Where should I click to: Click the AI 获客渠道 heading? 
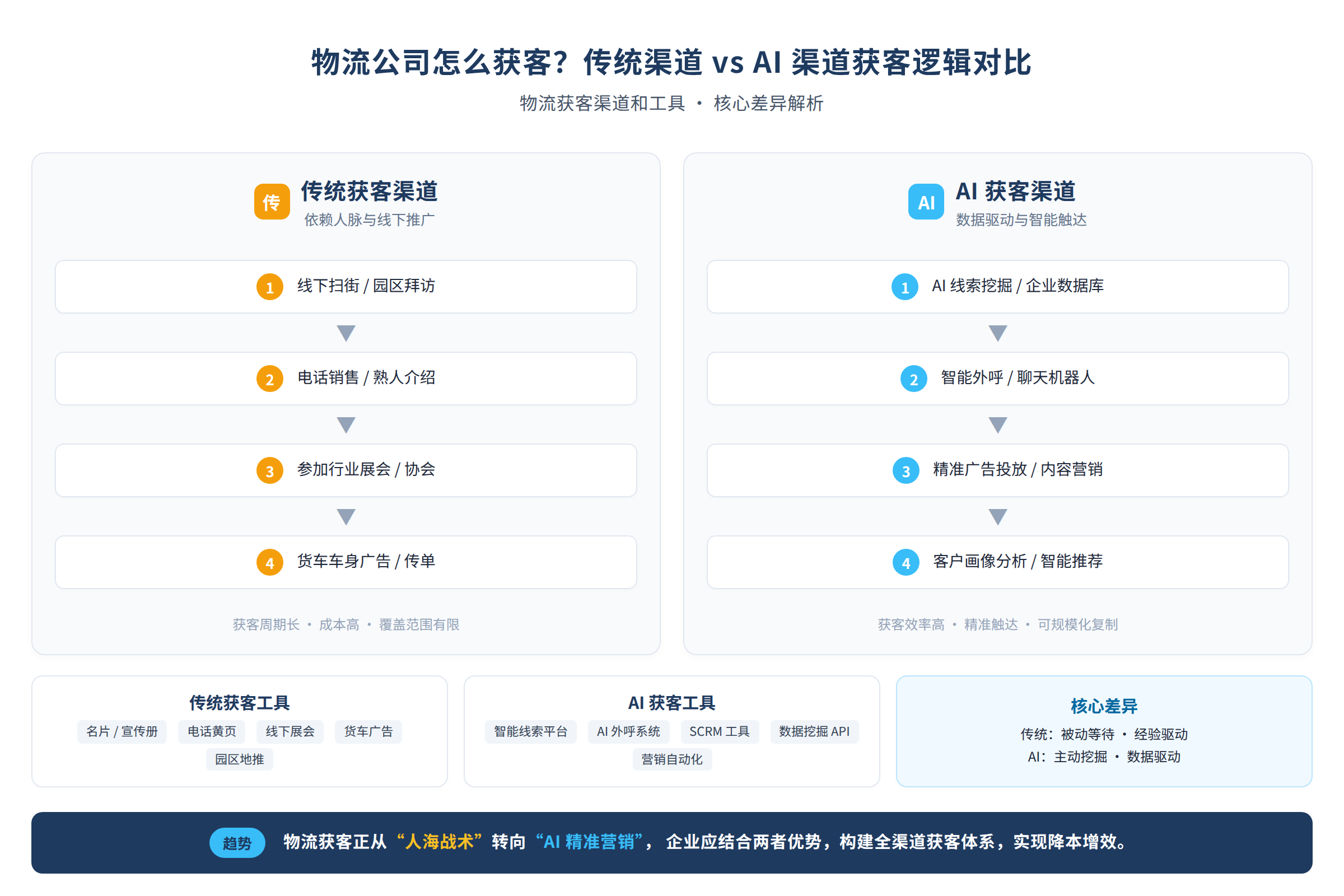(x=1015, y=192)
